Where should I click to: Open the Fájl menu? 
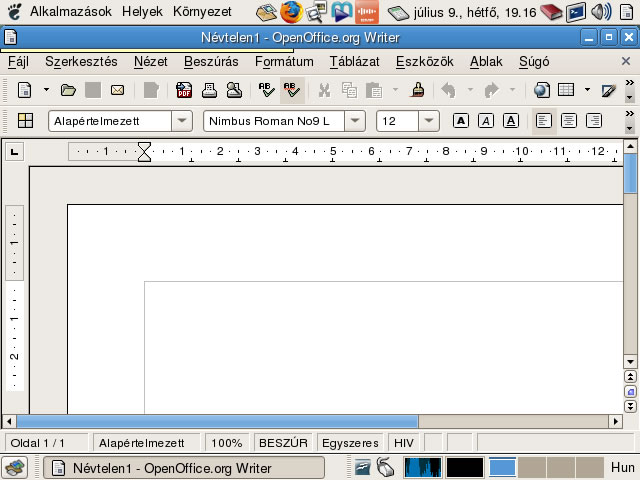click(18, 62)
